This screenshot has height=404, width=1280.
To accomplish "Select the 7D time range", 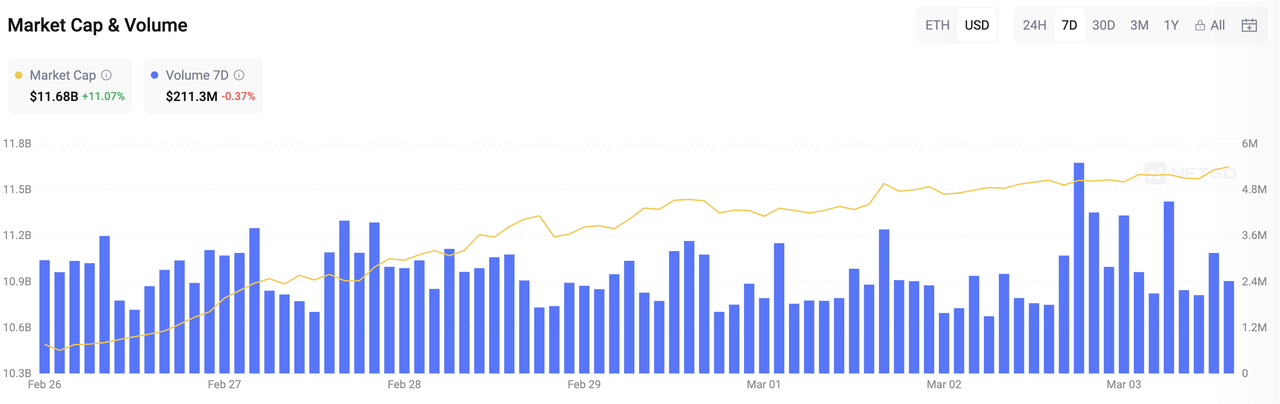I will pyautogui.click(x=1069, y=25).
